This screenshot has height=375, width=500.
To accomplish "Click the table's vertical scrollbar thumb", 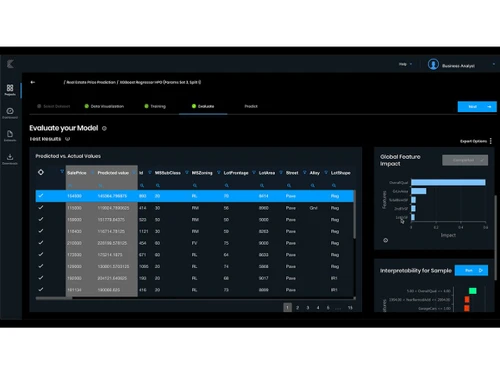I will point(354,214).
